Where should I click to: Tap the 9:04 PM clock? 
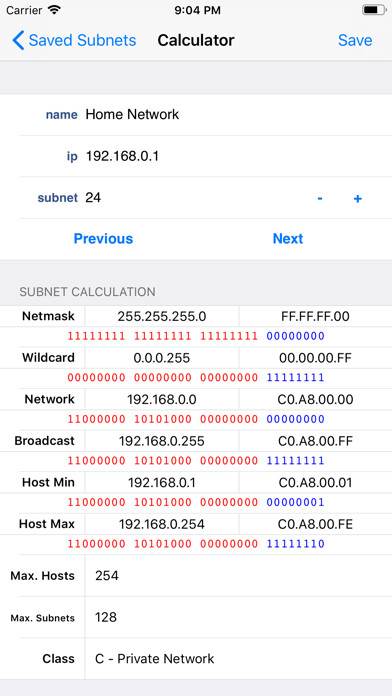[197, 11]
